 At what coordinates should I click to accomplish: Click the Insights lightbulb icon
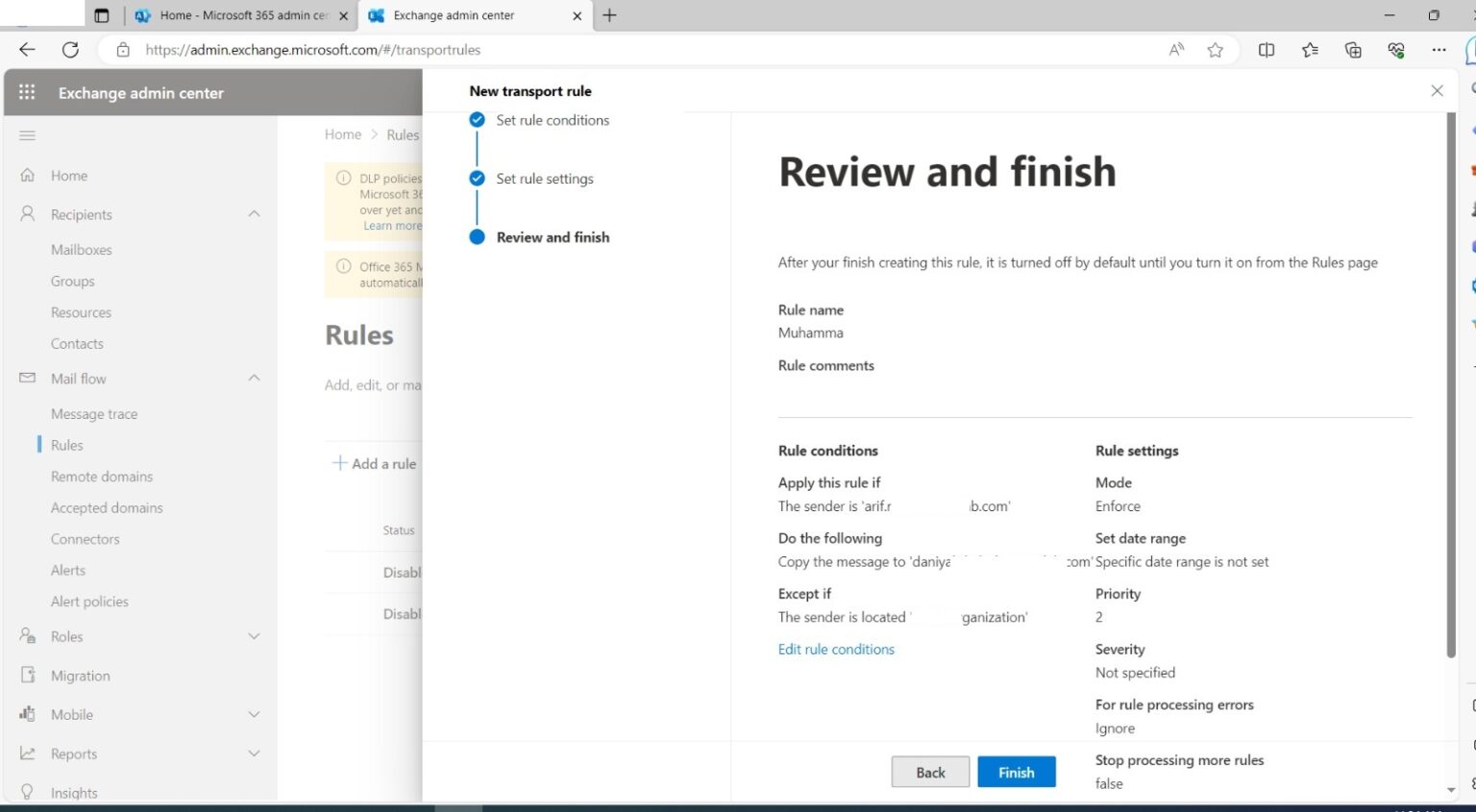28,792
